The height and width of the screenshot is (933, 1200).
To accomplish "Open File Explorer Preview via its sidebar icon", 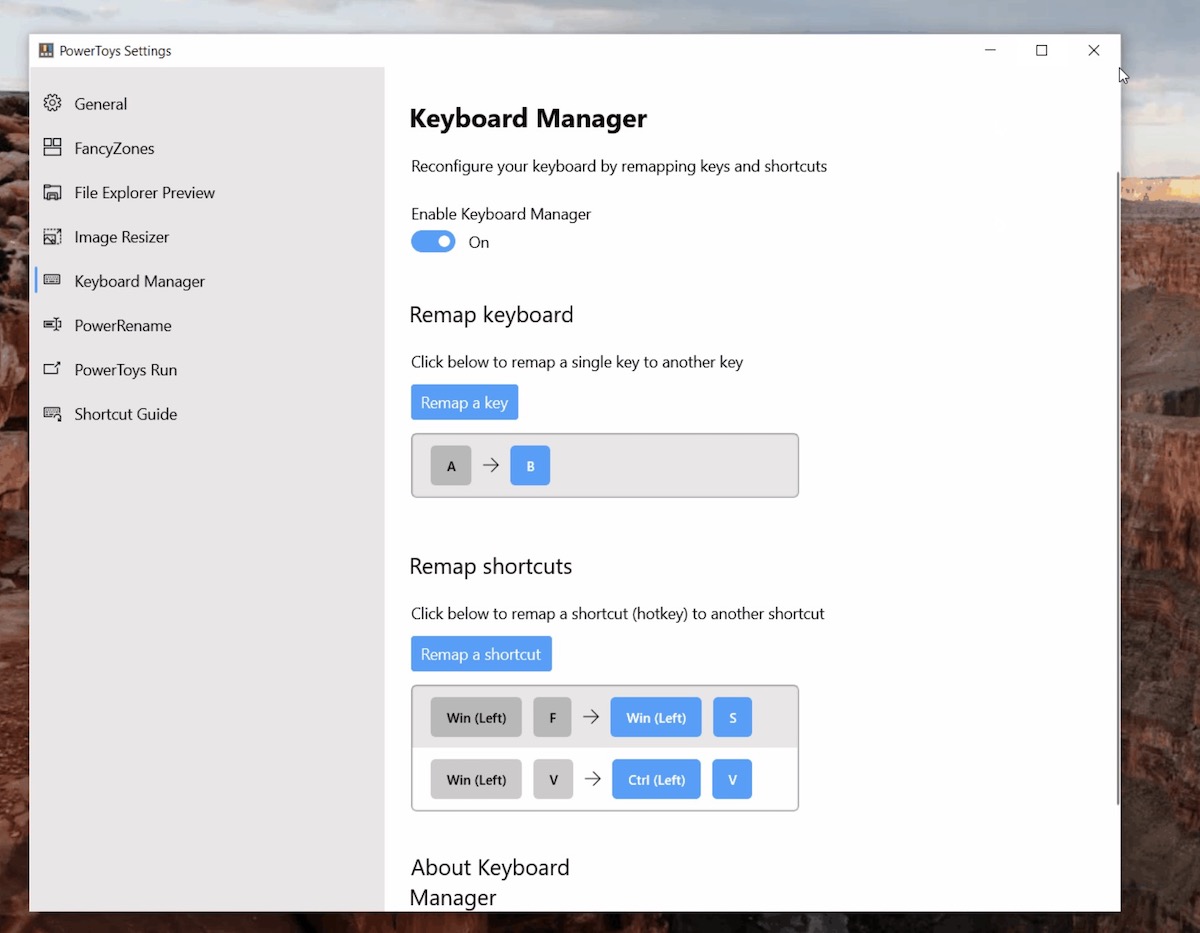I will click(53, 192).
